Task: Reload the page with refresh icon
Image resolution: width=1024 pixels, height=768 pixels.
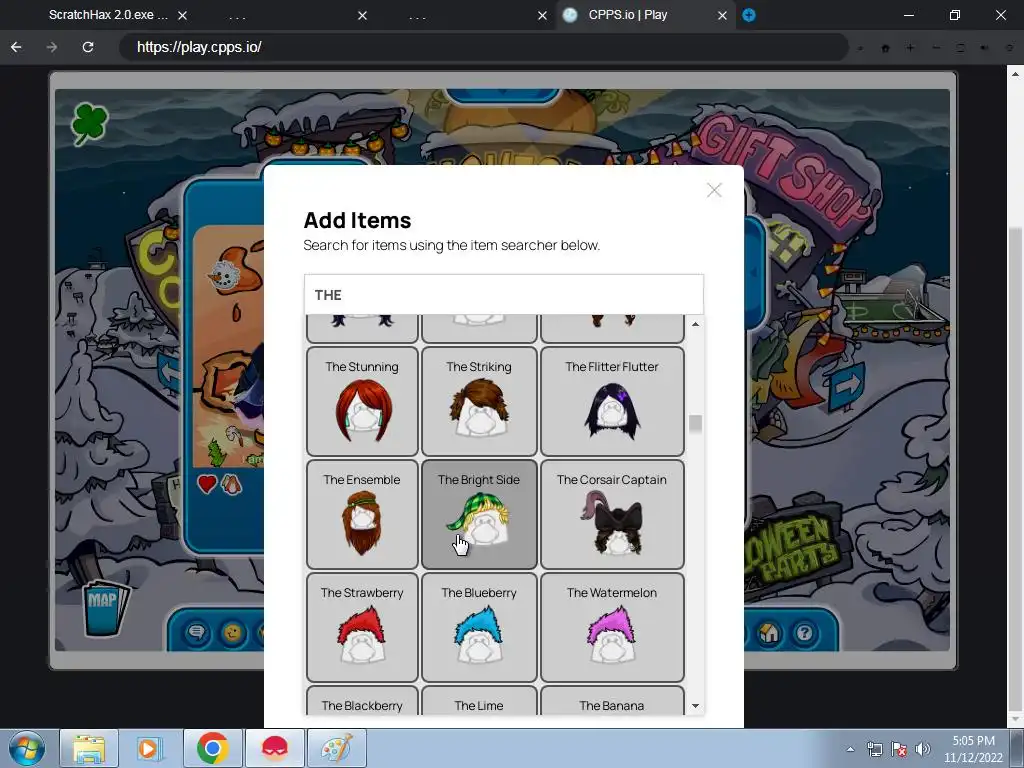Action: pyautogui.click(x=88, y=47)
